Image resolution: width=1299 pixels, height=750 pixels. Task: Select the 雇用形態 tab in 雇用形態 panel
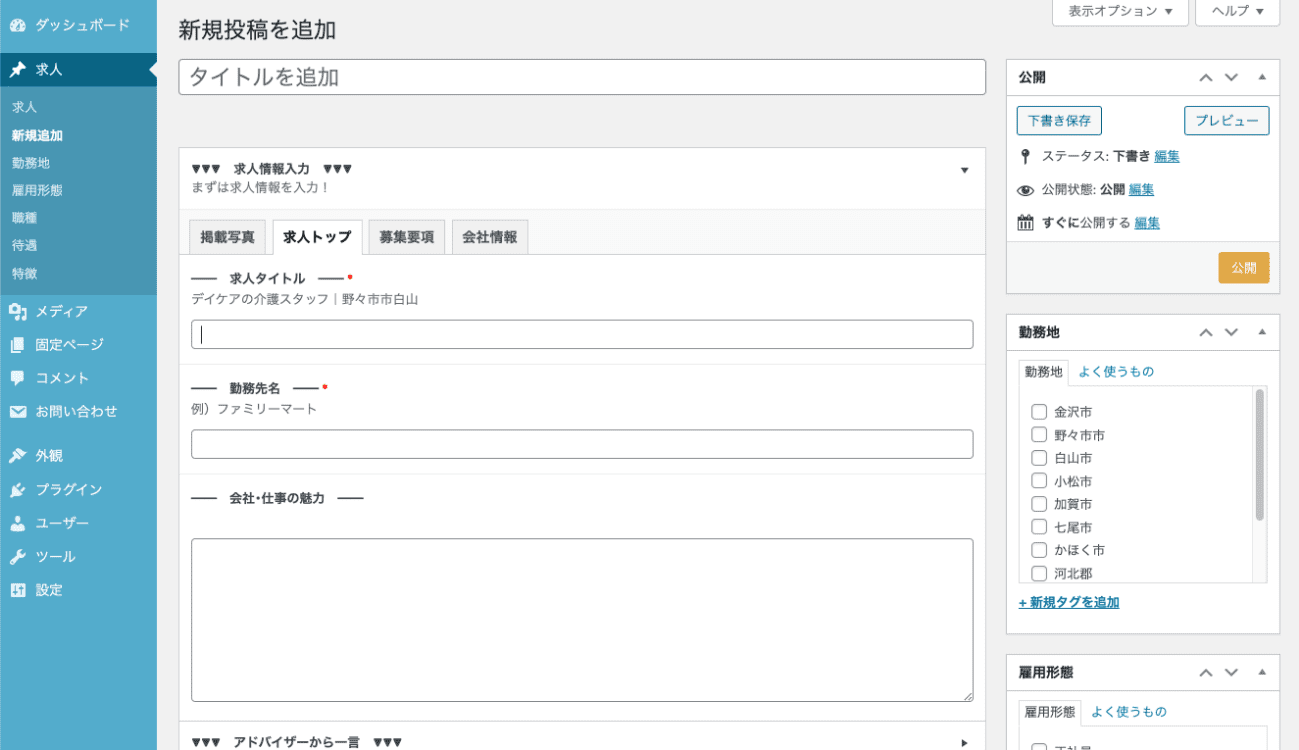1050,712
